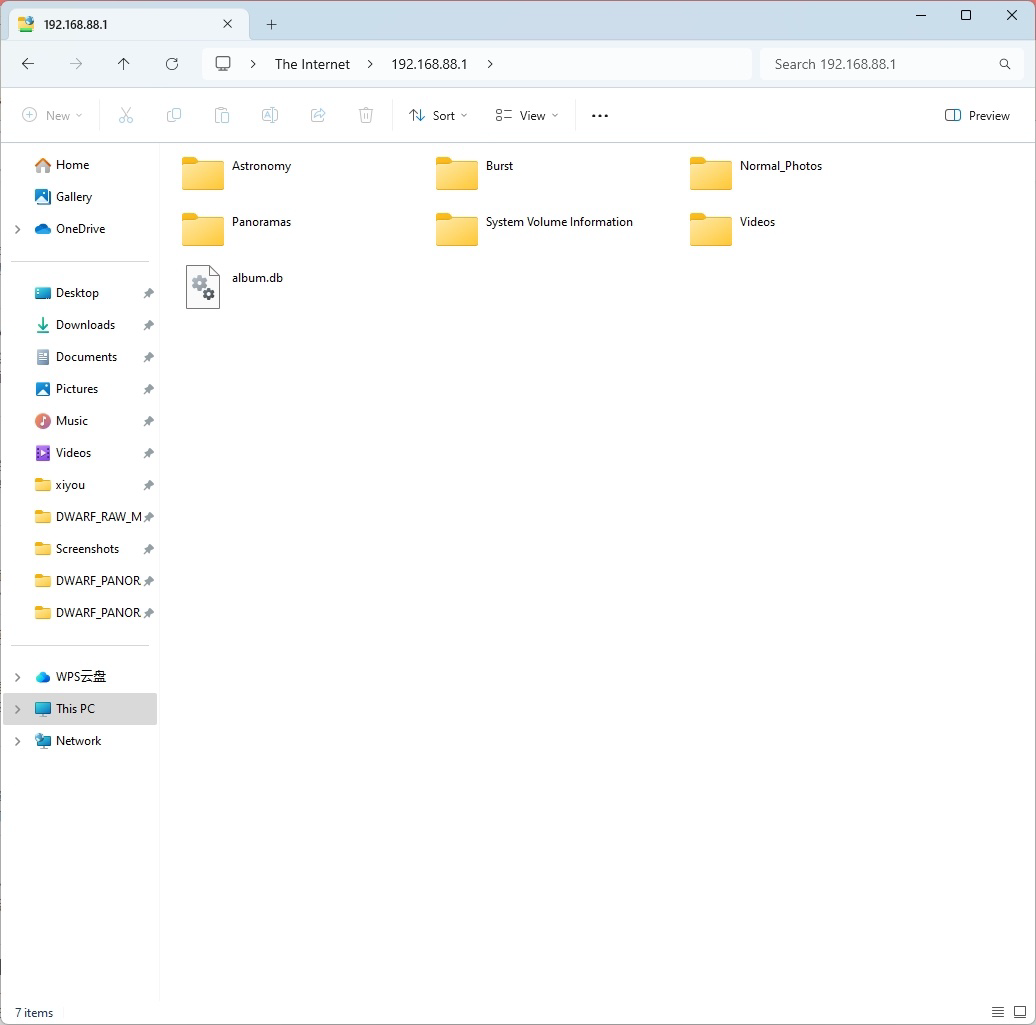
Task: Click the Delete icon in toolbar
Action: click(366, 115)
